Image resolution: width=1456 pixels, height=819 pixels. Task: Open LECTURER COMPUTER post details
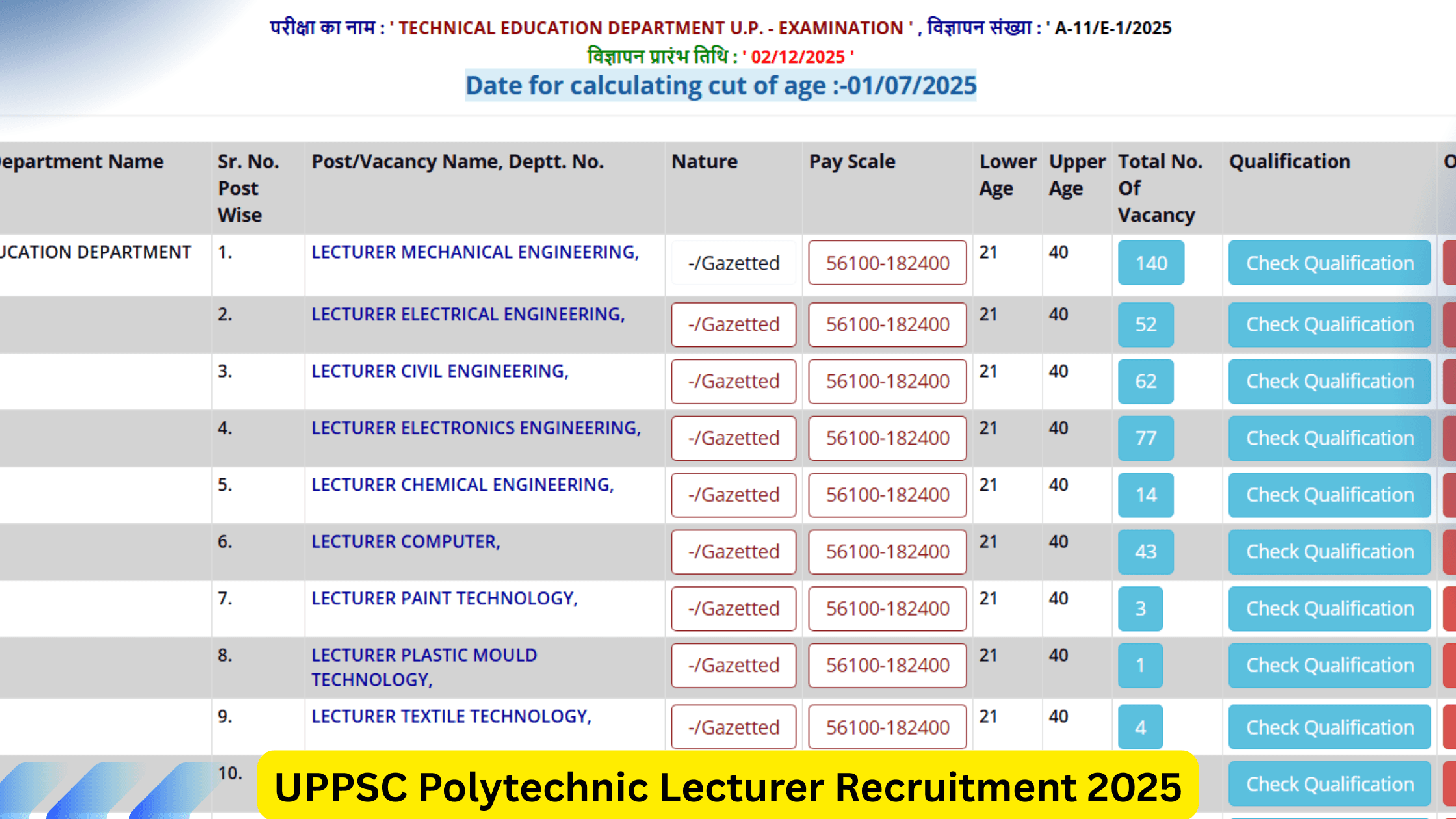pos(406,541)
